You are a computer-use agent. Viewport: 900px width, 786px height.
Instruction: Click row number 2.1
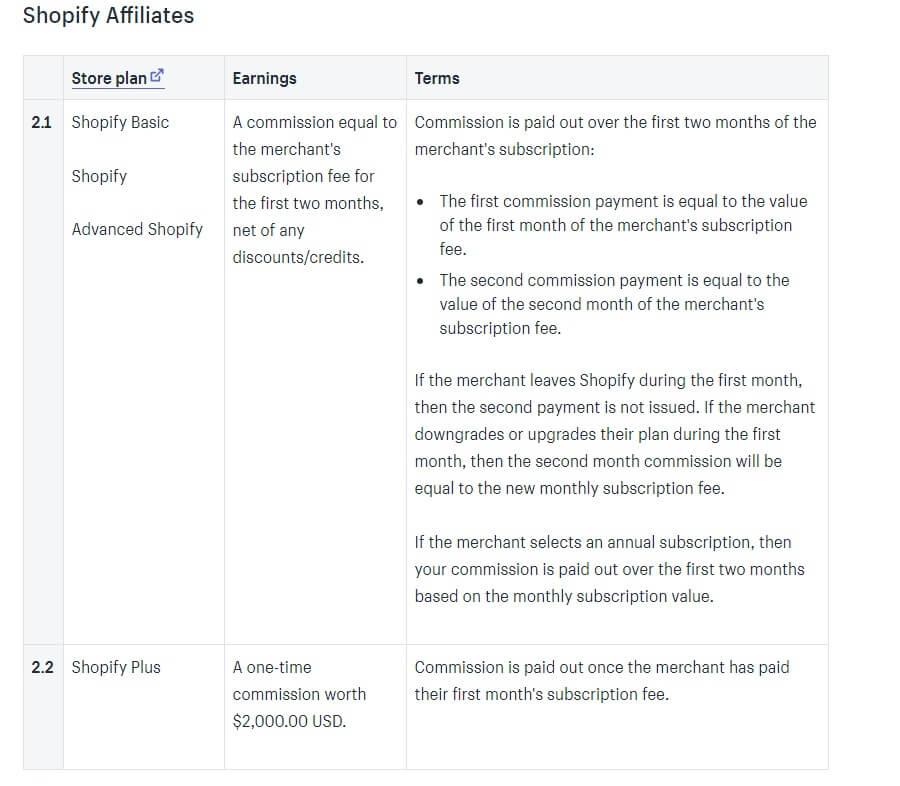[x=41, y=122]
